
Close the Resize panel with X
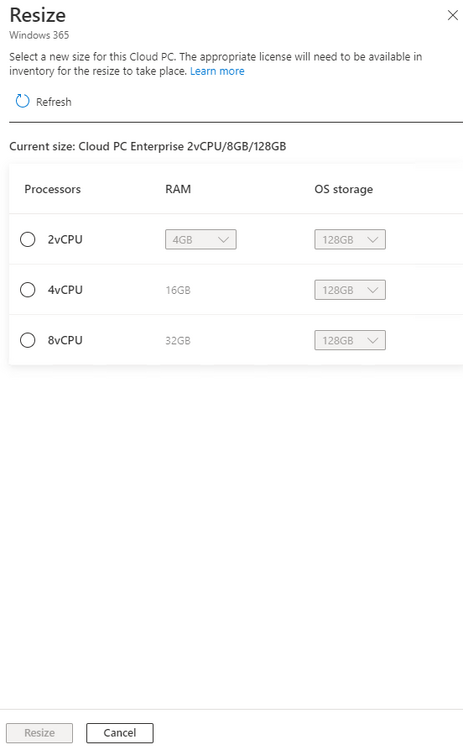coord(452,15)
